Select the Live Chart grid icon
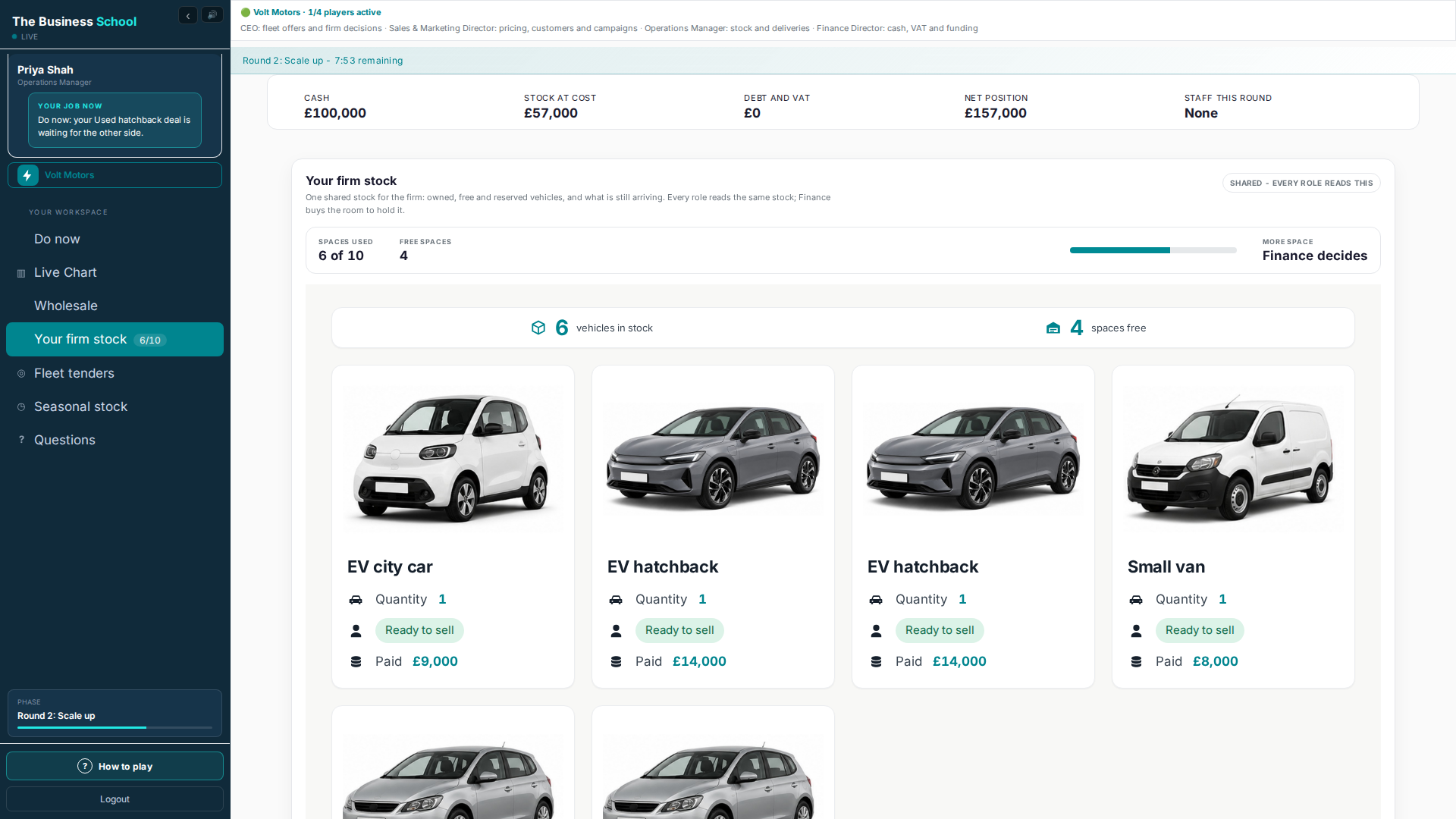 point(21,273)
